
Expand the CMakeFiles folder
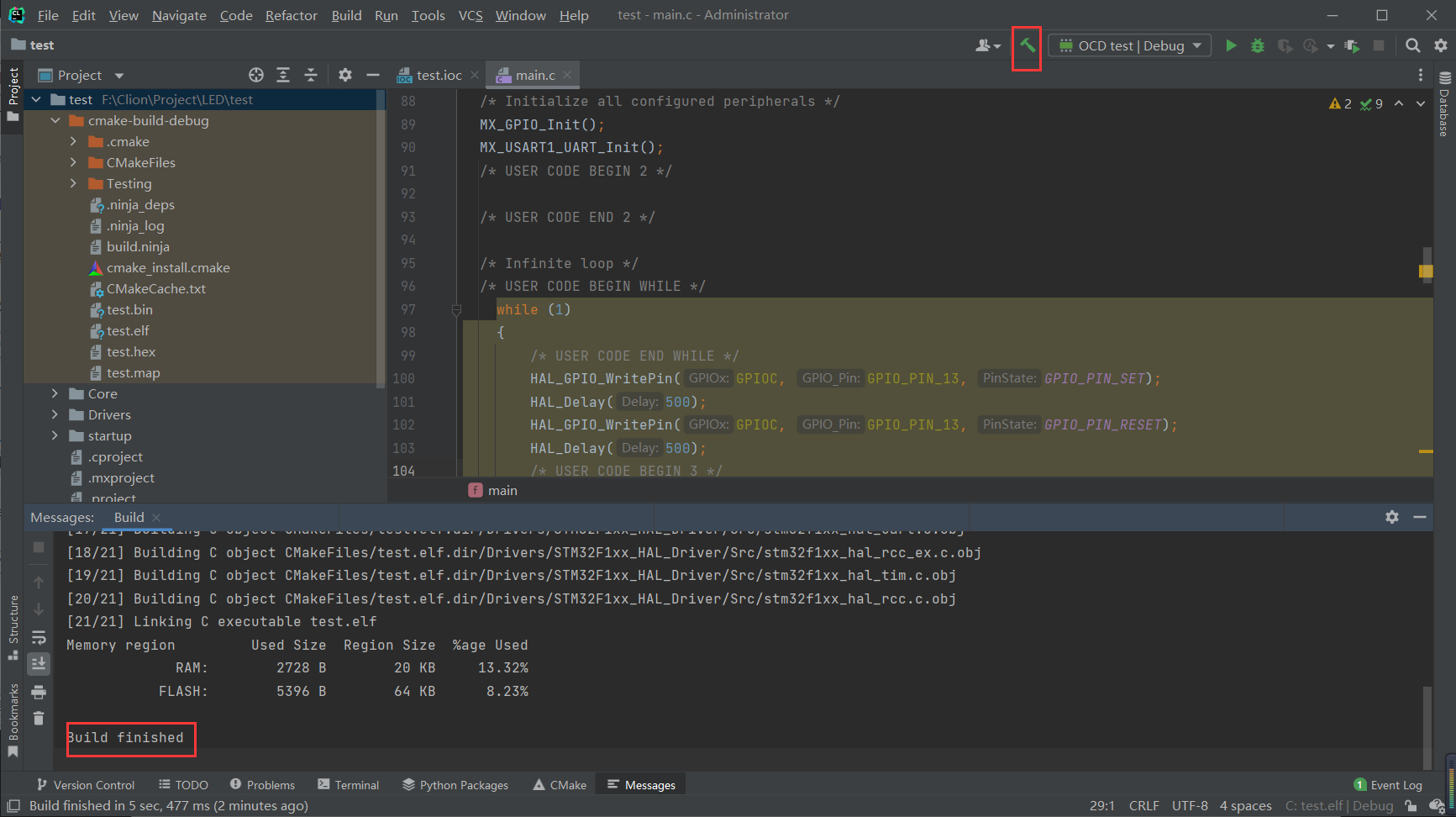(73, 162)
